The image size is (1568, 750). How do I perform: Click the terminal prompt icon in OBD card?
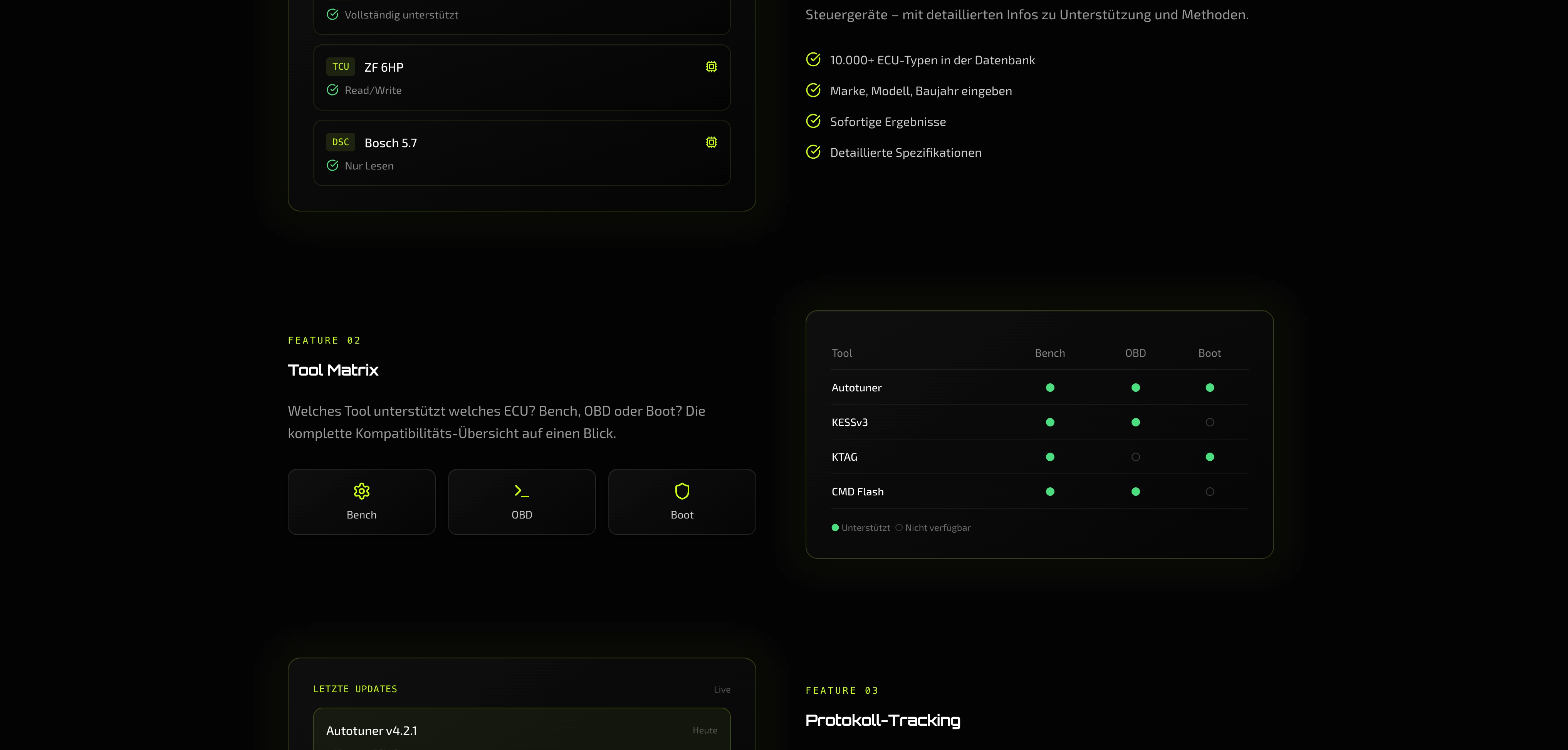[522, 491]
